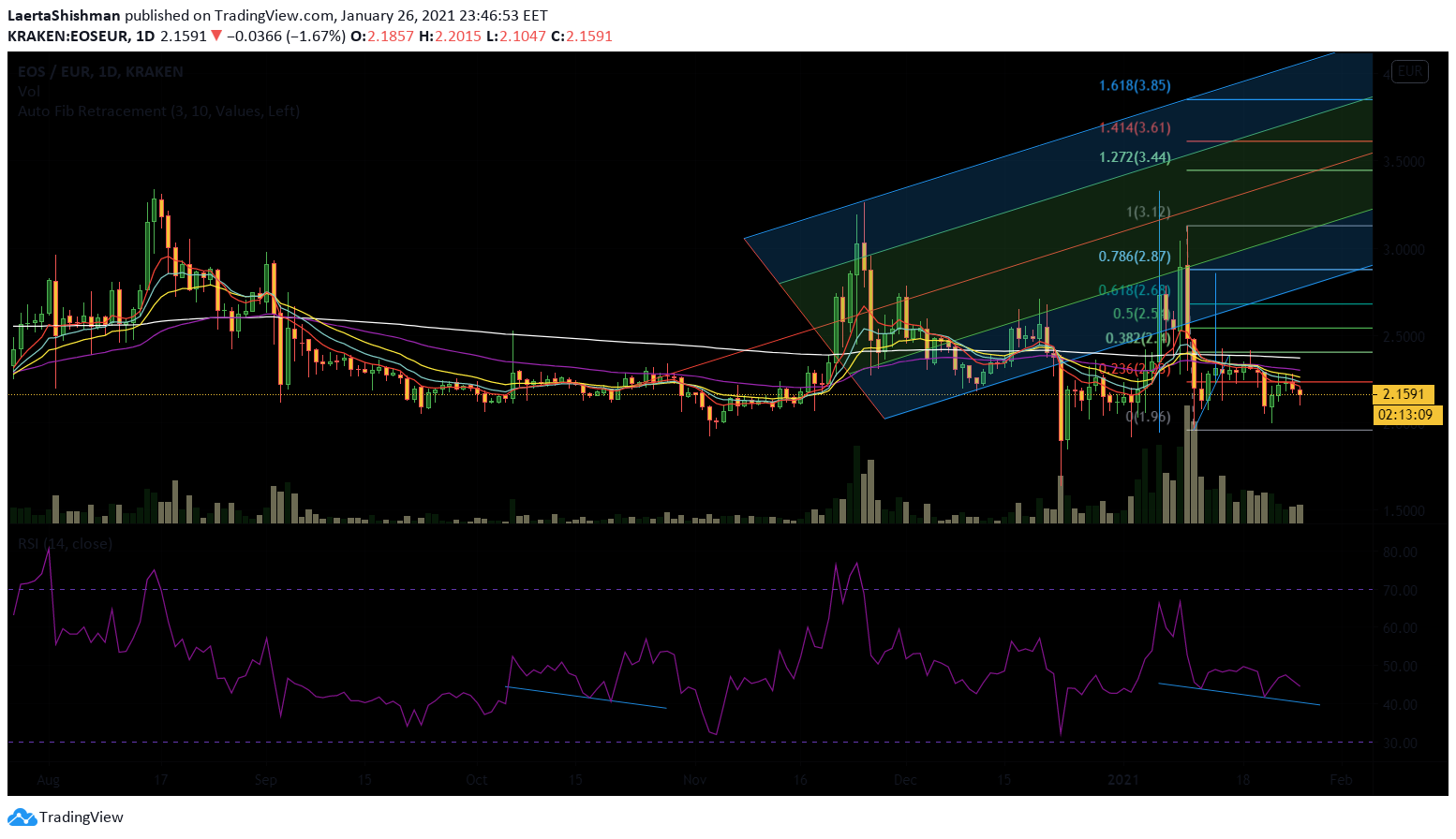Click the Sep date label on time axis
Image resolution: width=1456 pixels, height=839 pixels.
[x=266, y=780]
